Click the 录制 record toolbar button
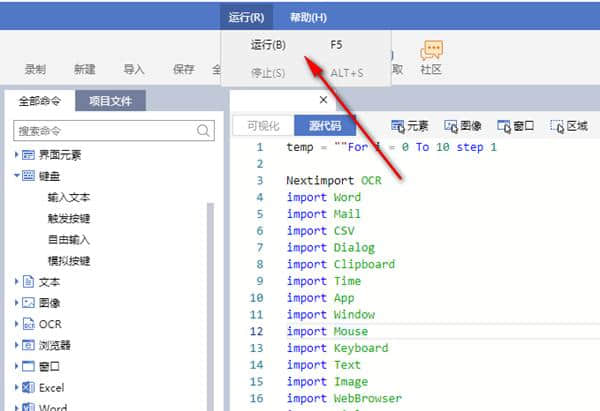The height and width of the screenshot is (411, 600). 35,69
